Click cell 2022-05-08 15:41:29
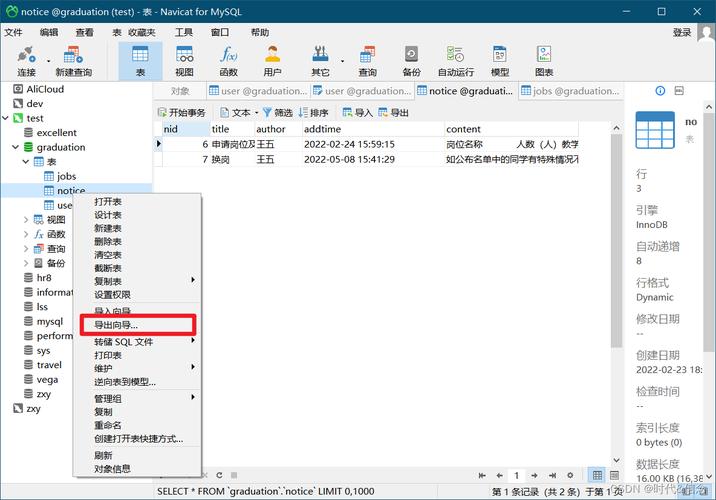This screenshot has width=716, height=500. [x=373, y=159]
